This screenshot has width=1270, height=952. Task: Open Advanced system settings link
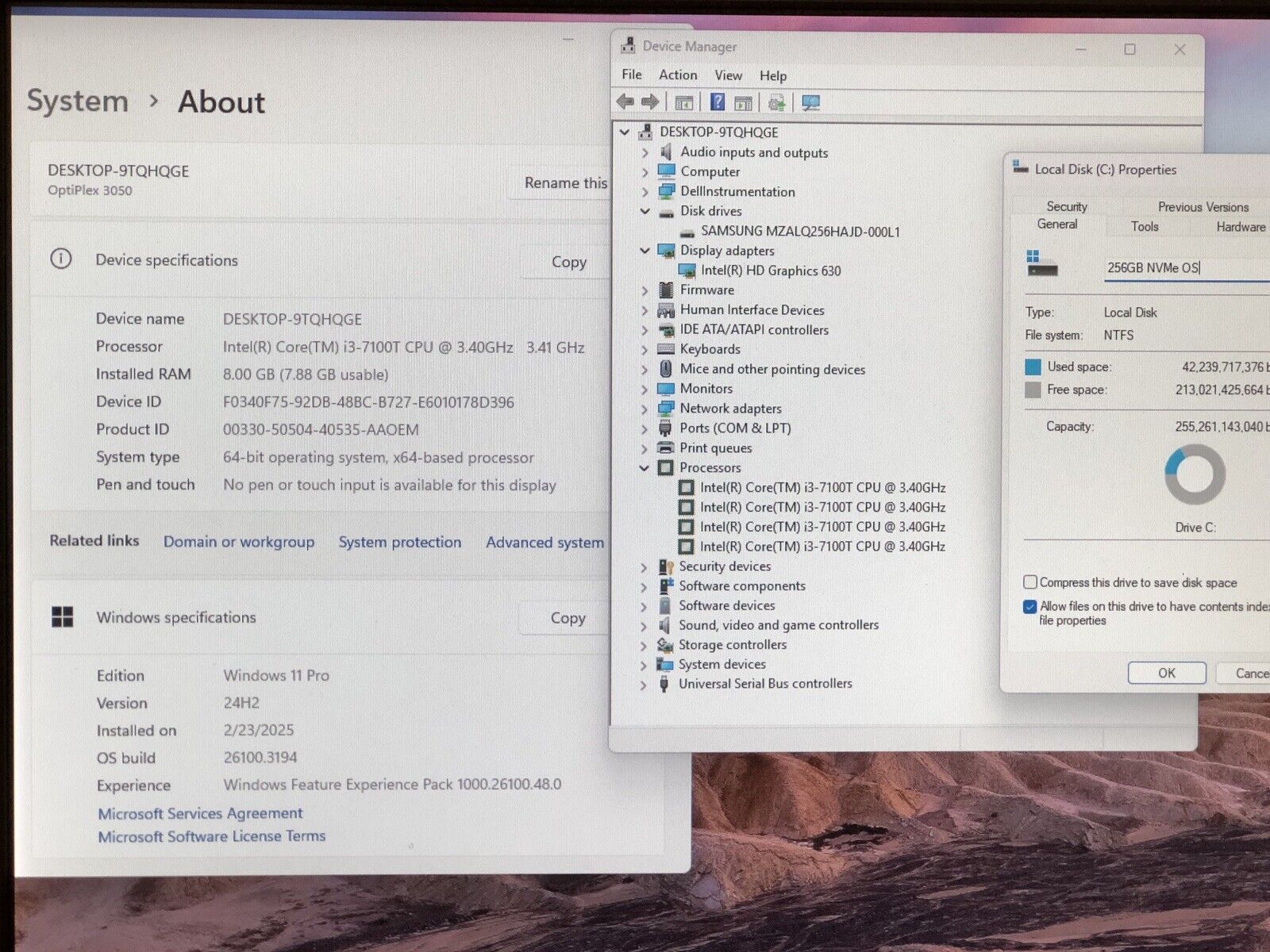tap(545, 543)
